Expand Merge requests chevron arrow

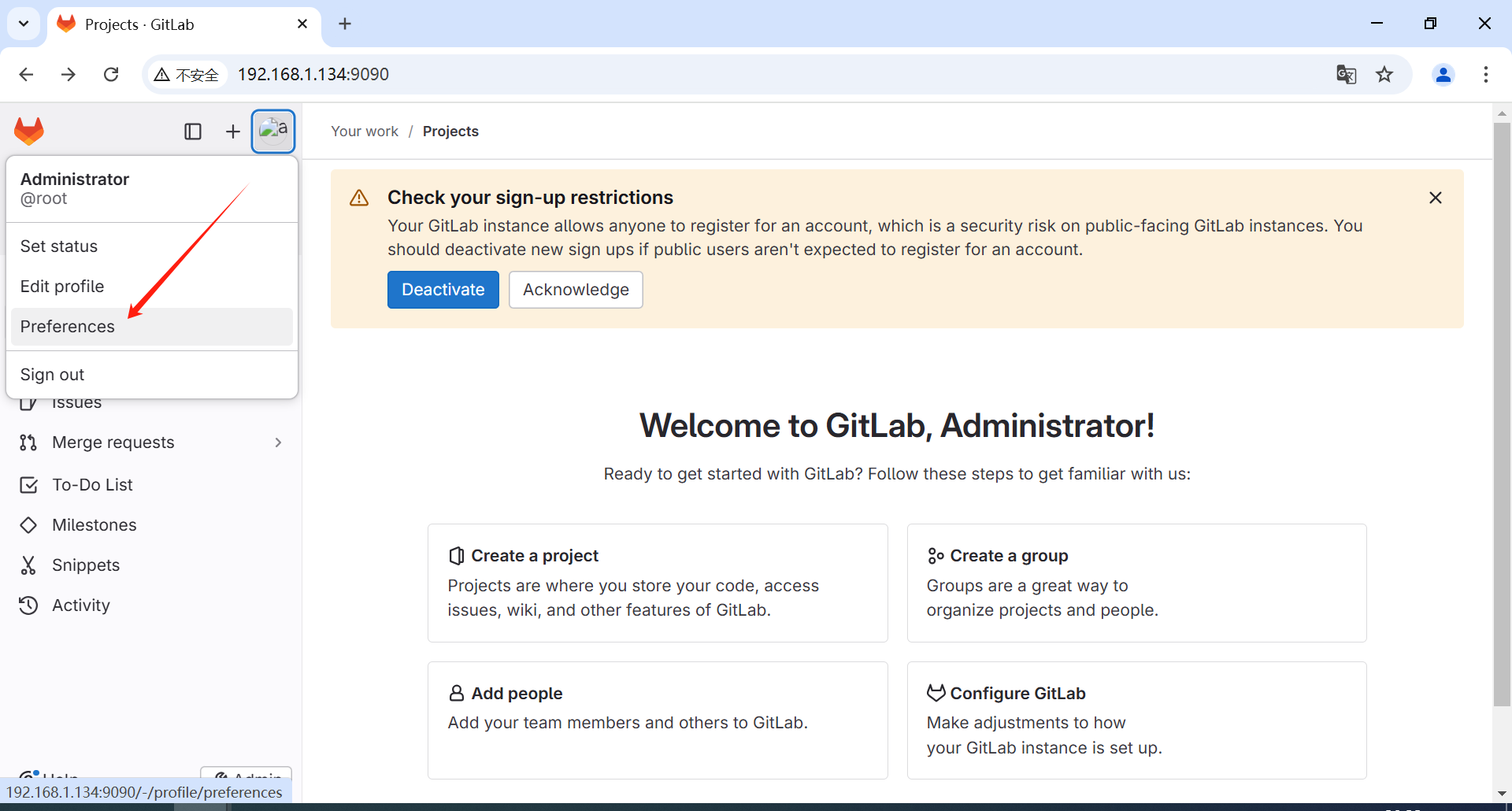pyautogui.click(x=278, y=443)
